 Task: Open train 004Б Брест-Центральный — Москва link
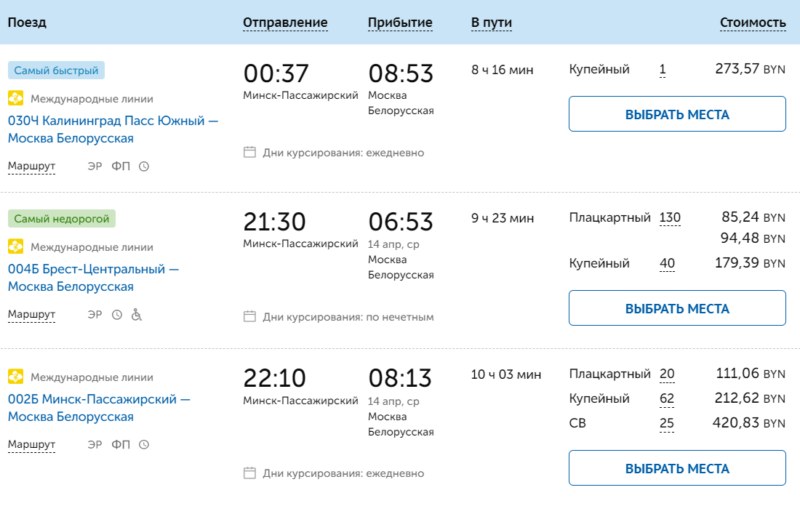coord(94,278)
